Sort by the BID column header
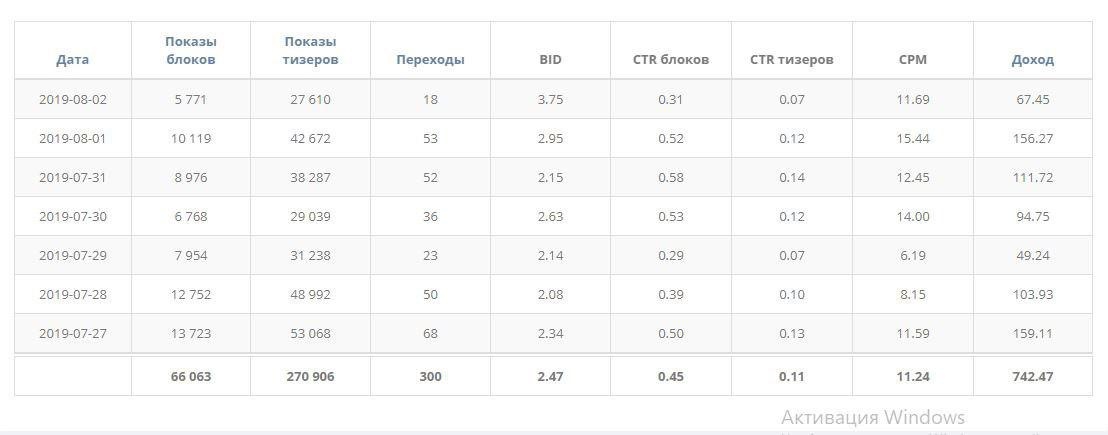 click(x=550, y=59)
